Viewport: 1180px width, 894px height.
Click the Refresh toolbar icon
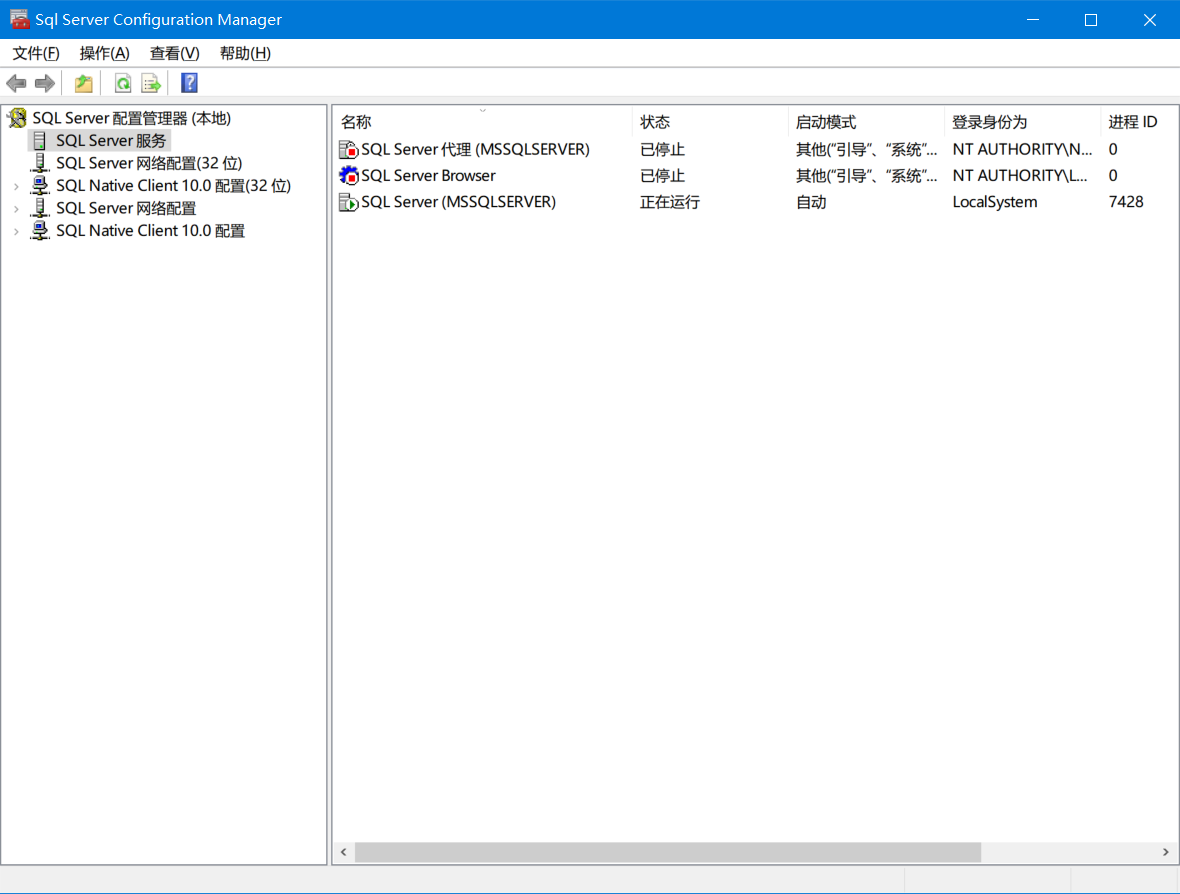(123, 83)
